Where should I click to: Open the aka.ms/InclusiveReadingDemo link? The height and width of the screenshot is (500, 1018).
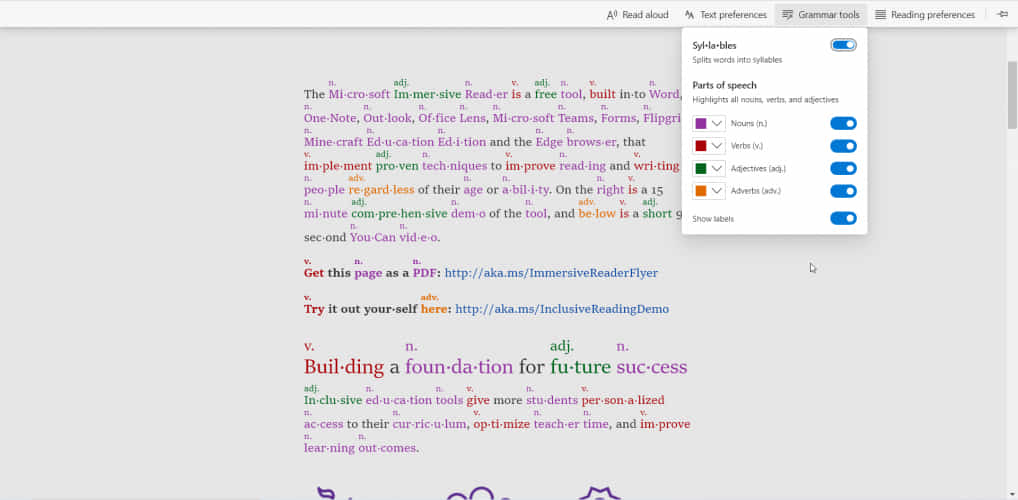click(562, 309)
